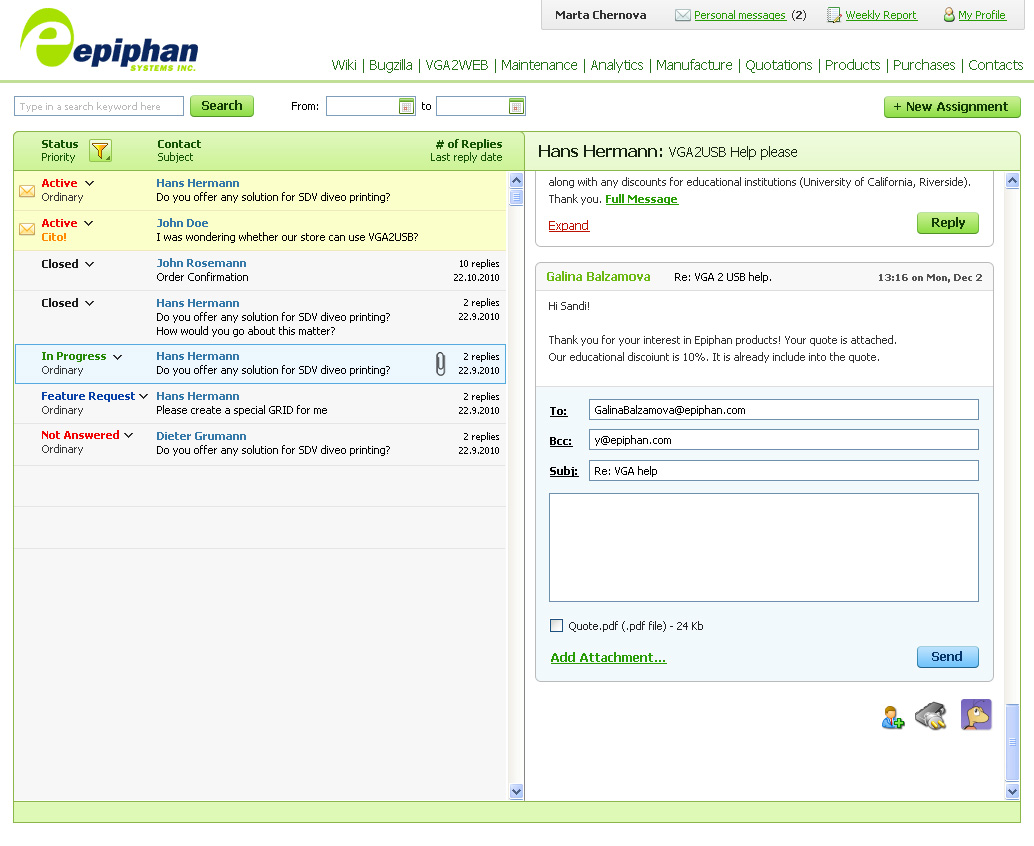
Task: Go to the Quotations menu
Action: coord(778,65)
